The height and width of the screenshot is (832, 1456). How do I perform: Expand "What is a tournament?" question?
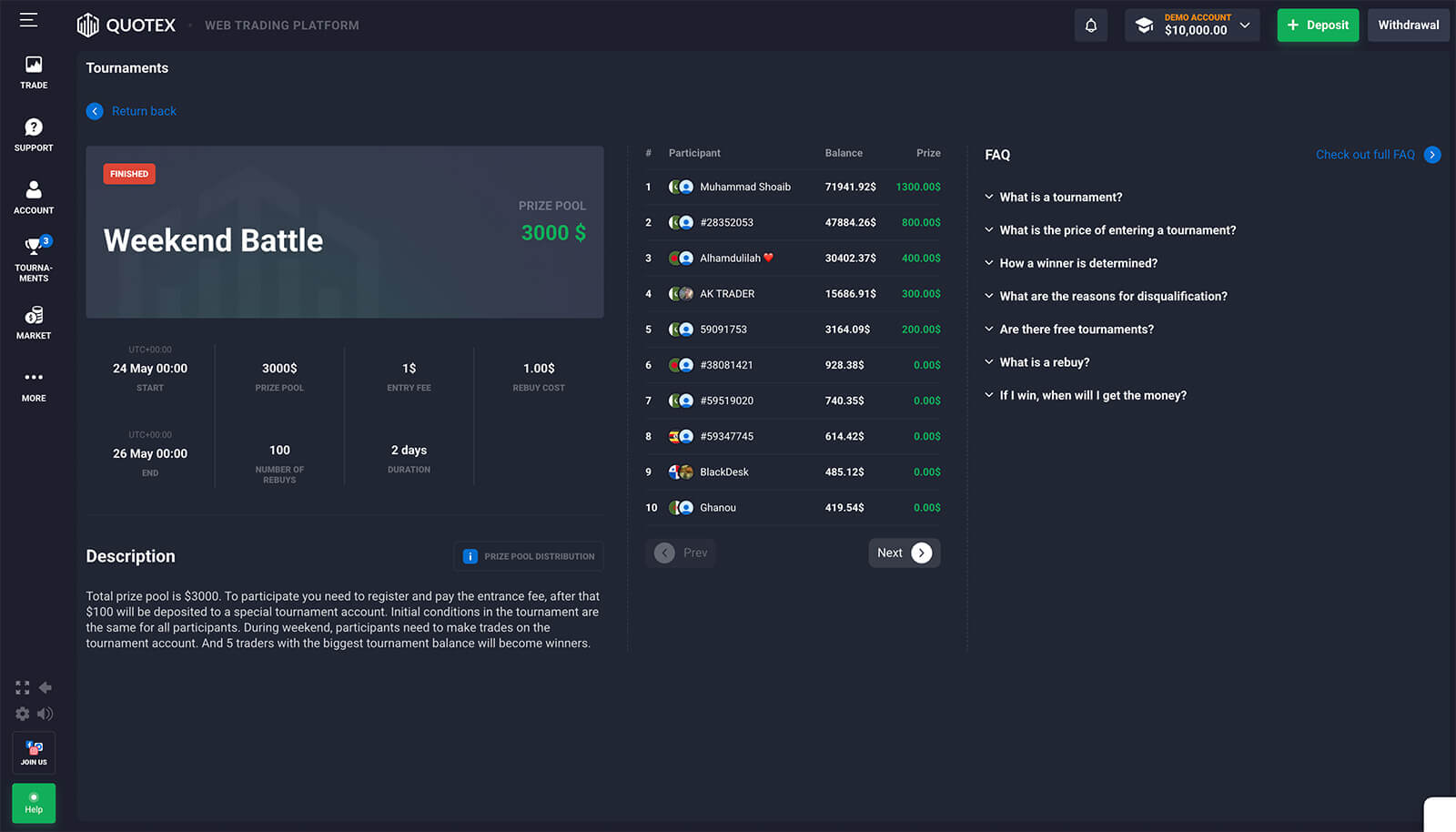point(1060,197)
